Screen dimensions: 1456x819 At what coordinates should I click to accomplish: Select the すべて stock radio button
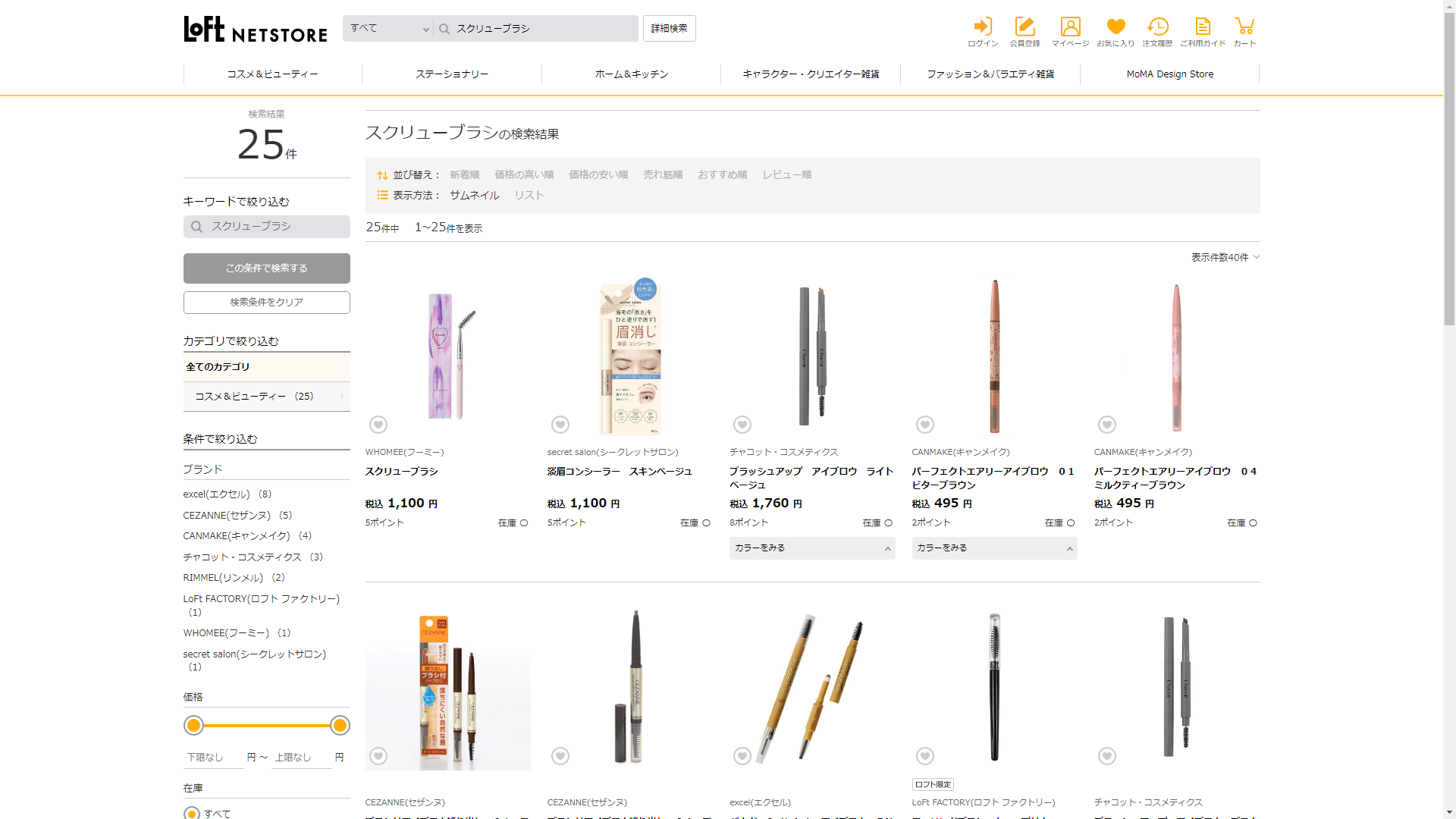point(192,813)
